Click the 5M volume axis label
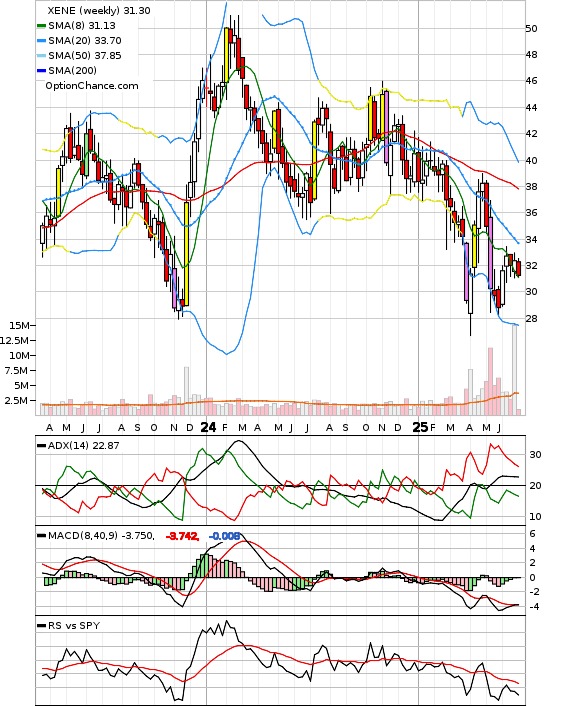Image resolution: width=566 pixels, height=706 pixels. coord(21,385)
